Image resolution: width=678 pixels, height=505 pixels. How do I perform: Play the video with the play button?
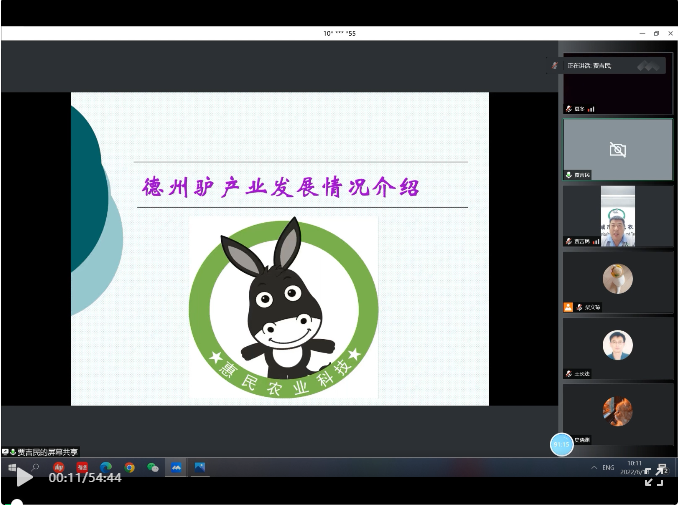coord(25,477)
